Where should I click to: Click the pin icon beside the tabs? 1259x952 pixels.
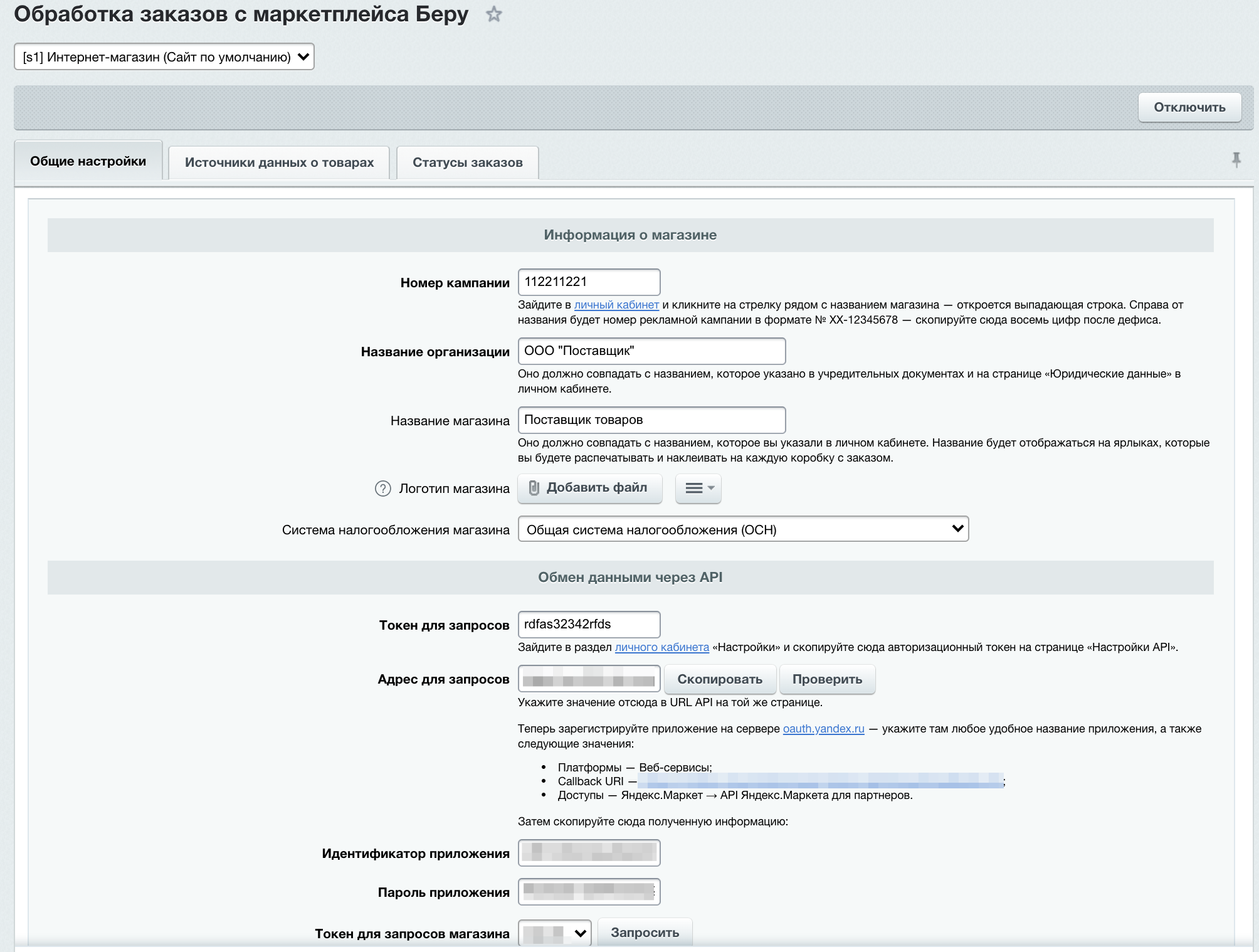pos(1236,161)
